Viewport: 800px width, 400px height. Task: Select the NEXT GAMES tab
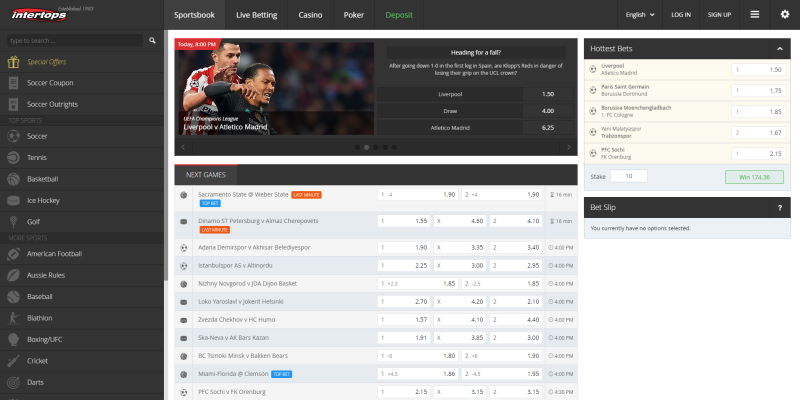tap(206, 175)
